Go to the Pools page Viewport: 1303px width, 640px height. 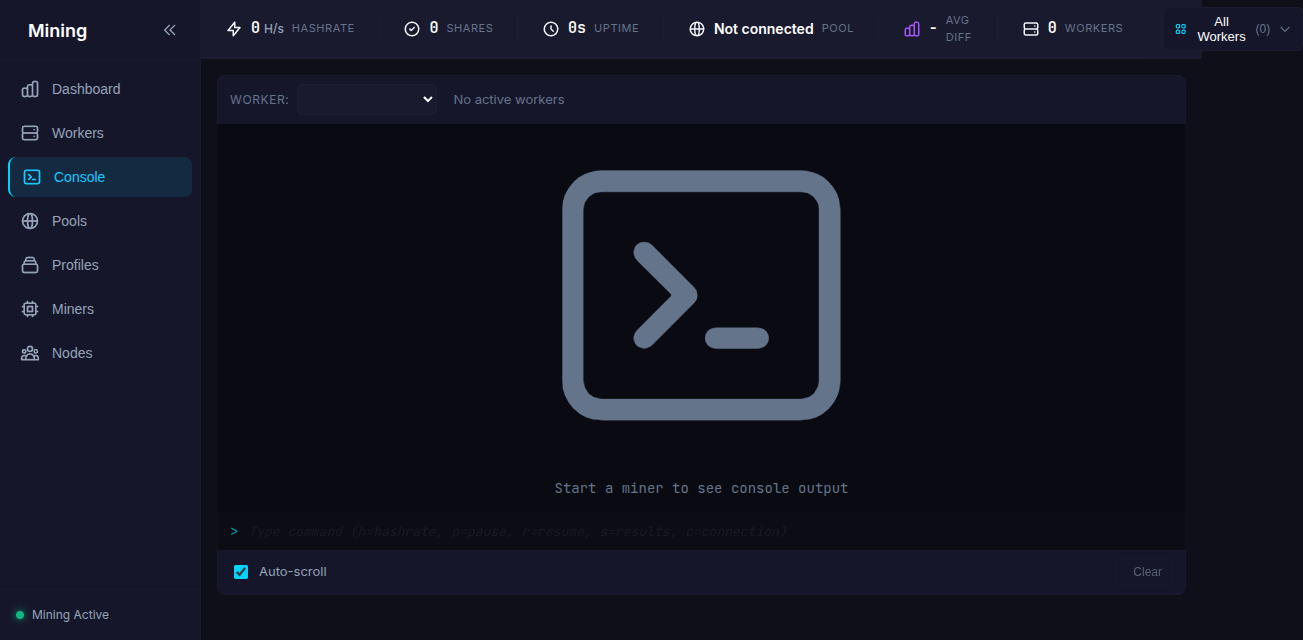[69, 221]
